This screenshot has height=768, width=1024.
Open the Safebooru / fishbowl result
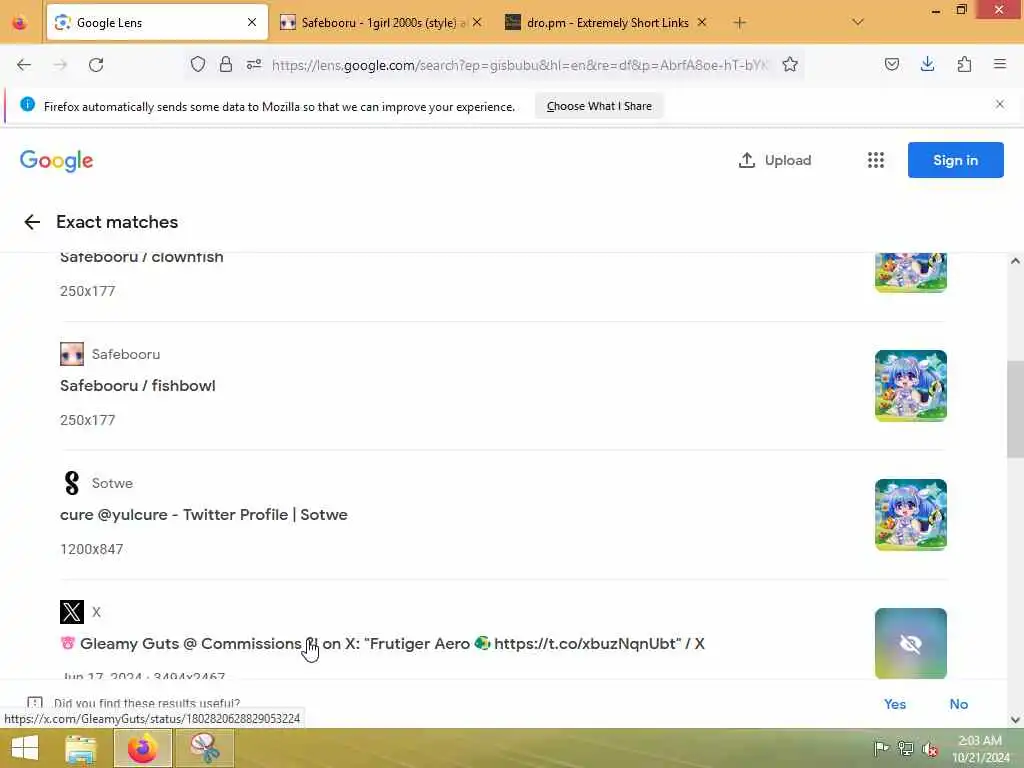138,386
